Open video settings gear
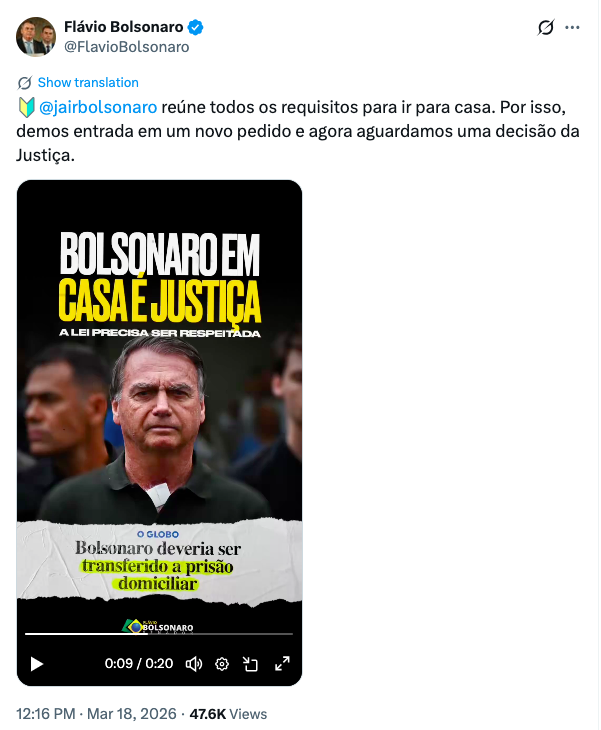601x730 pixels. pos(222,664)
